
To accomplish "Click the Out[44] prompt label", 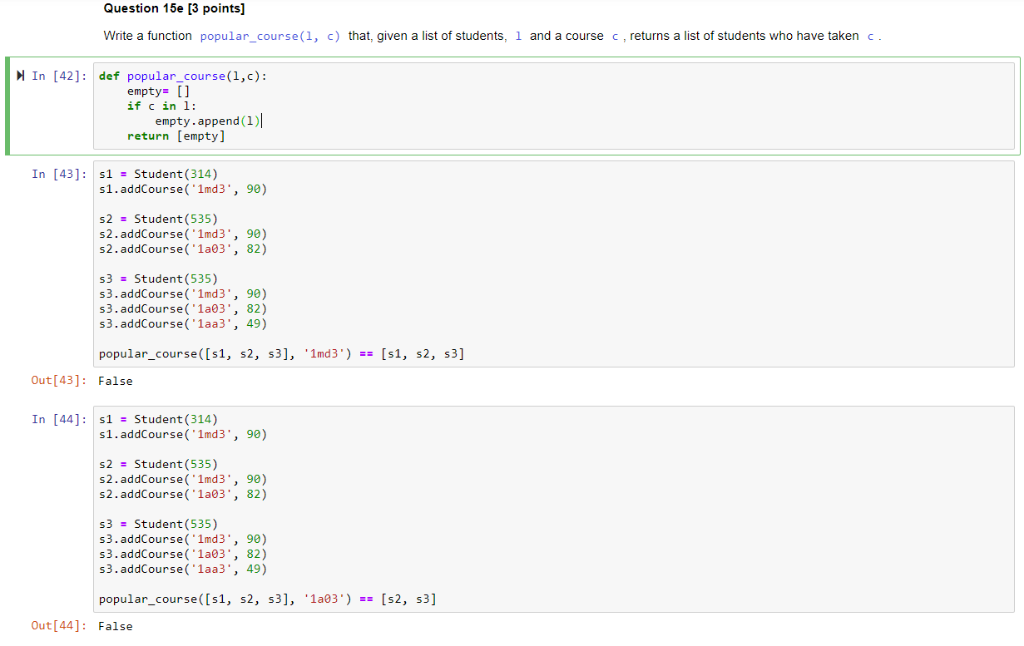I will tap(59, 625).
